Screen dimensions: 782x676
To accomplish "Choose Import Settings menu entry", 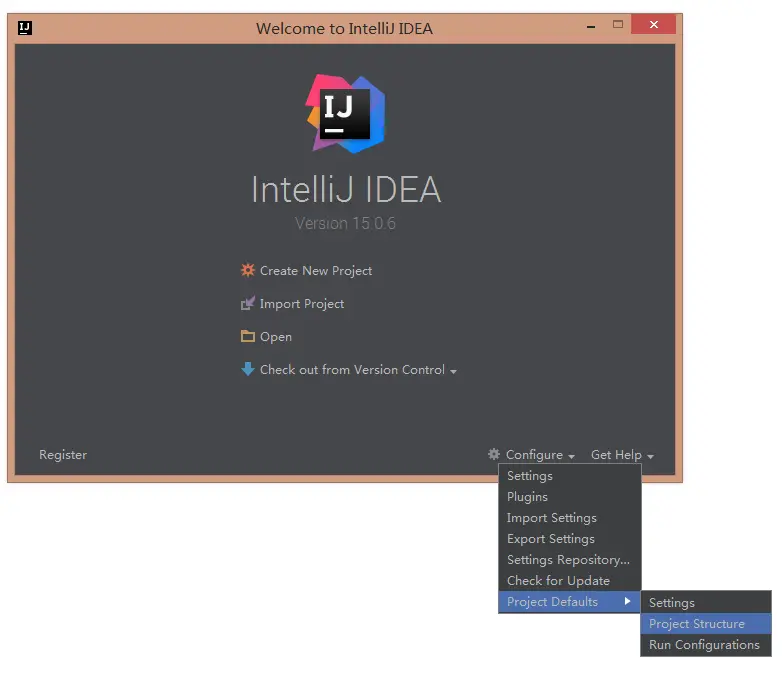I will click(x=570, y=518).
